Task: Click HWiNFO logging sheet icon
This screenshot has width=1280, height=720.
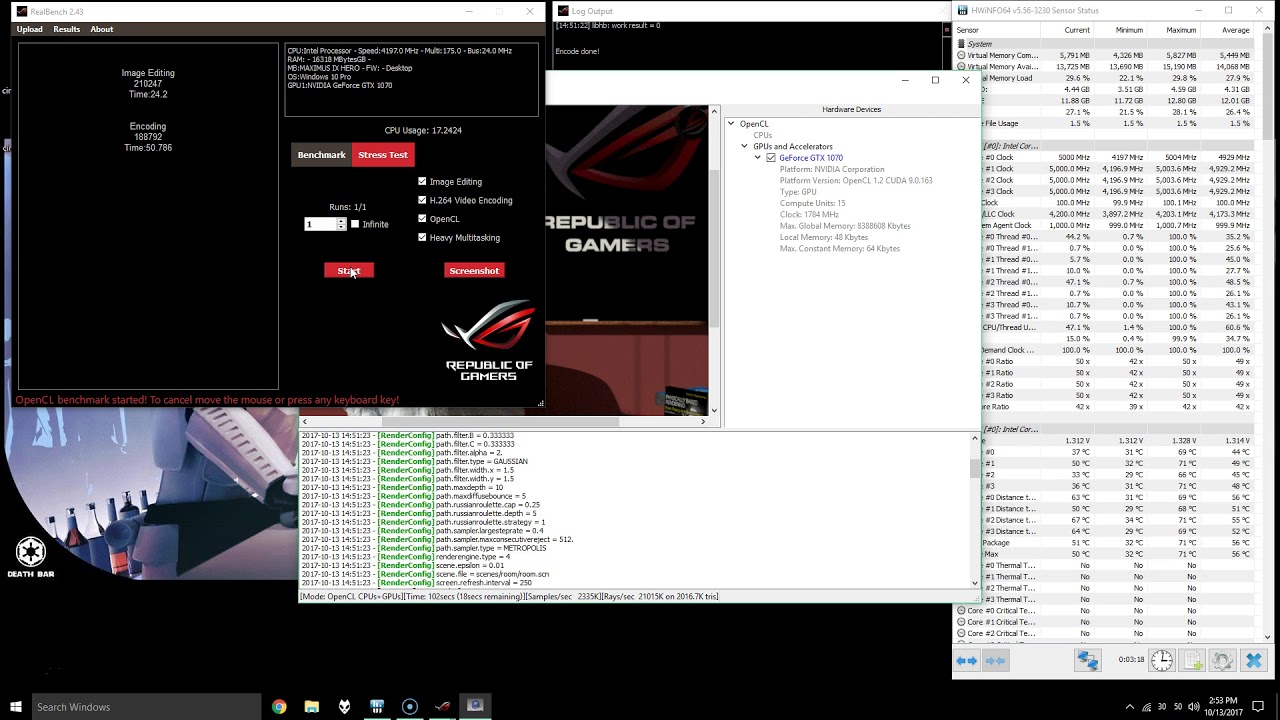Action: click(x=1192, y=661)
